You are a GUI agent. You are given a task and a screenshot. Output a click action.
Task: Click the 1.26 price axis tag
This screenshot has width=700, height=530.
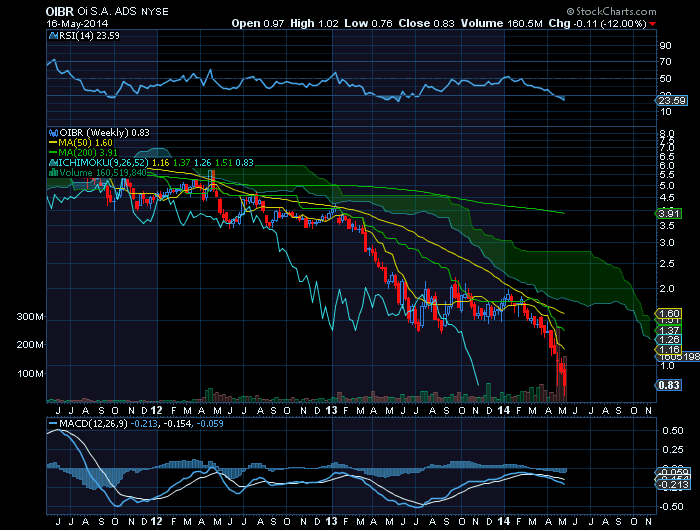pos(668,340)
